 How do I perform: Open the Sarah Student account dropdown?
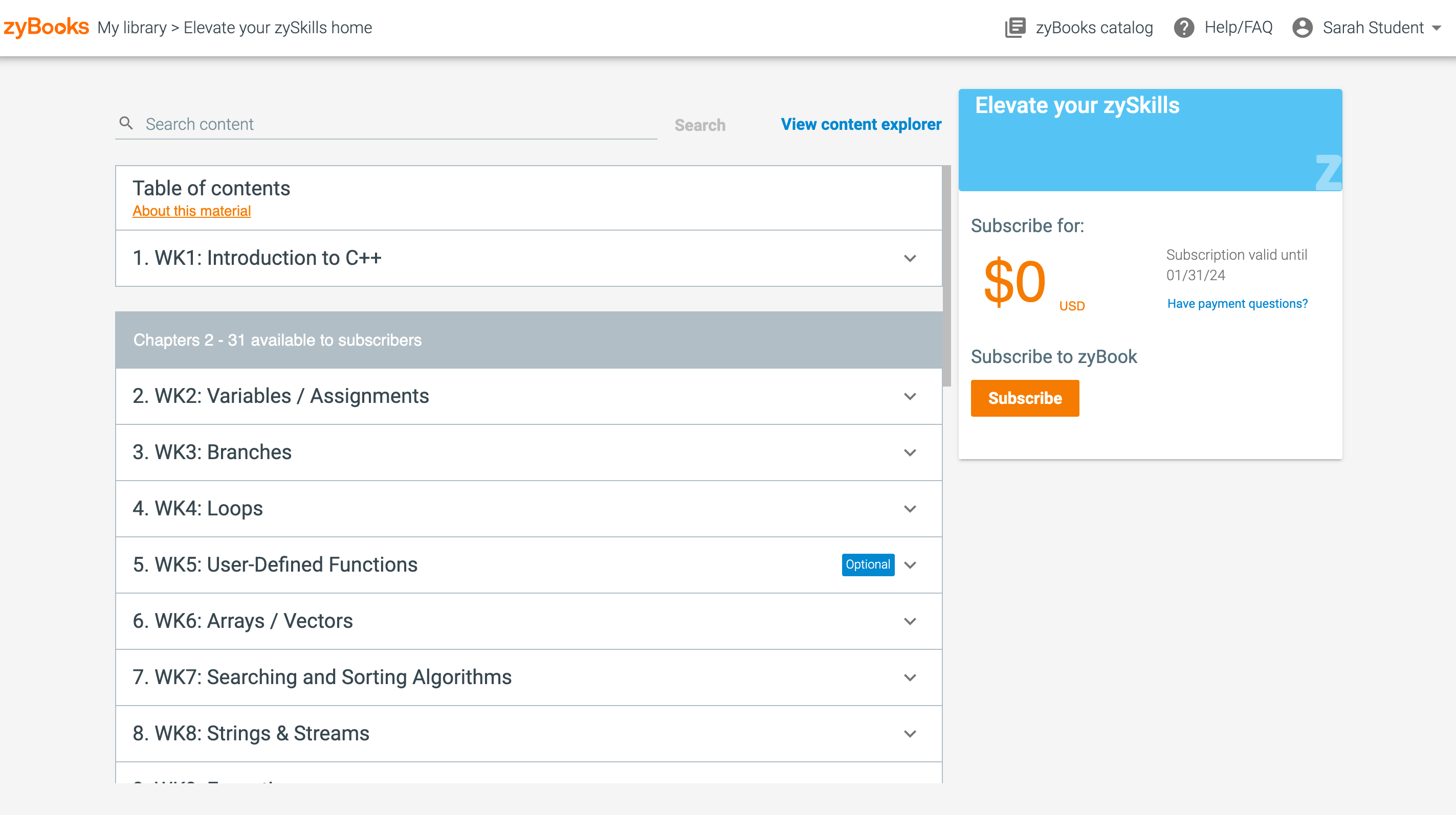[x=1438, y=27]
